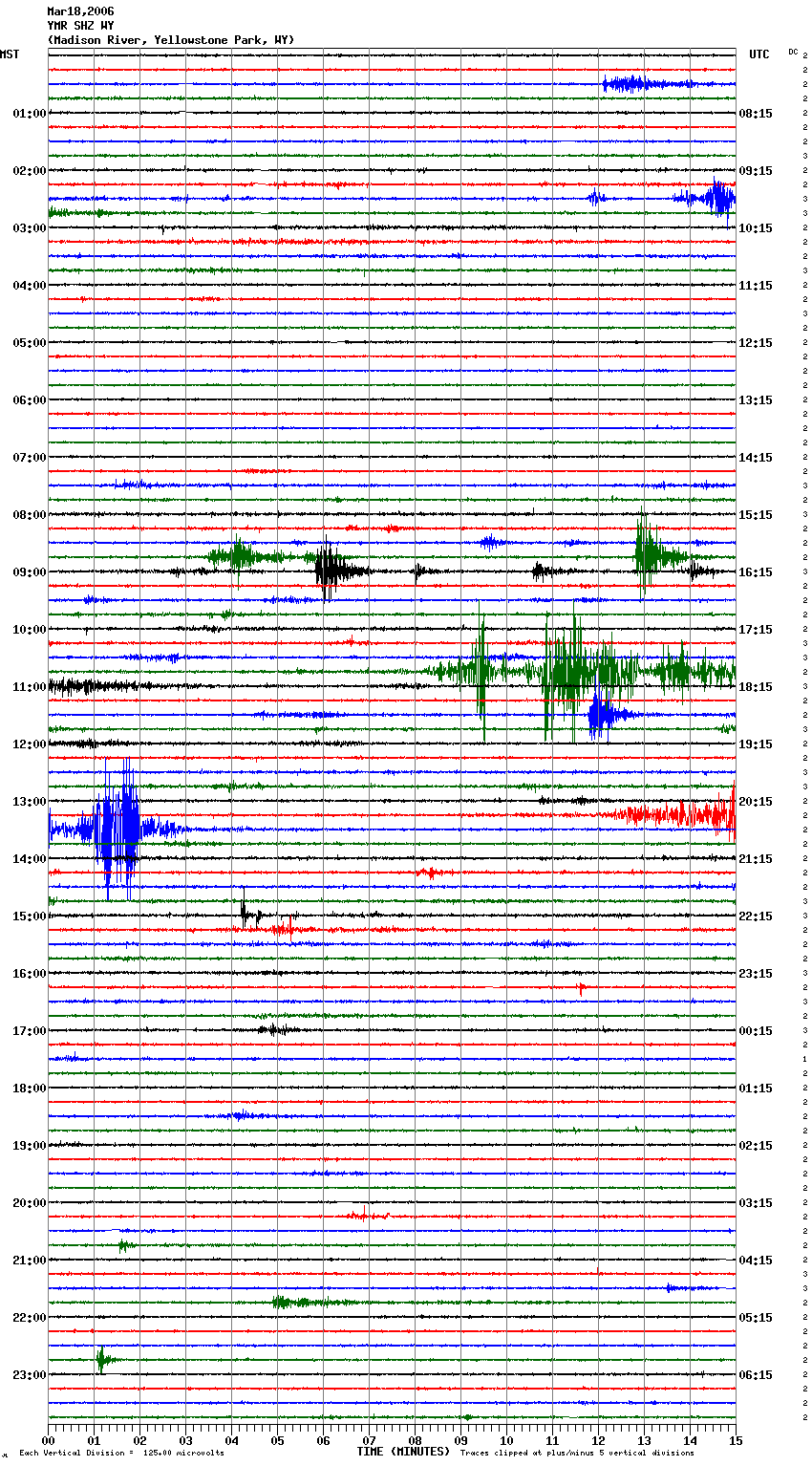Select the 10:00 MST time label
The width and height of the screenshot is (812, 1466).
pyautogui.click(x=30, y=630)
